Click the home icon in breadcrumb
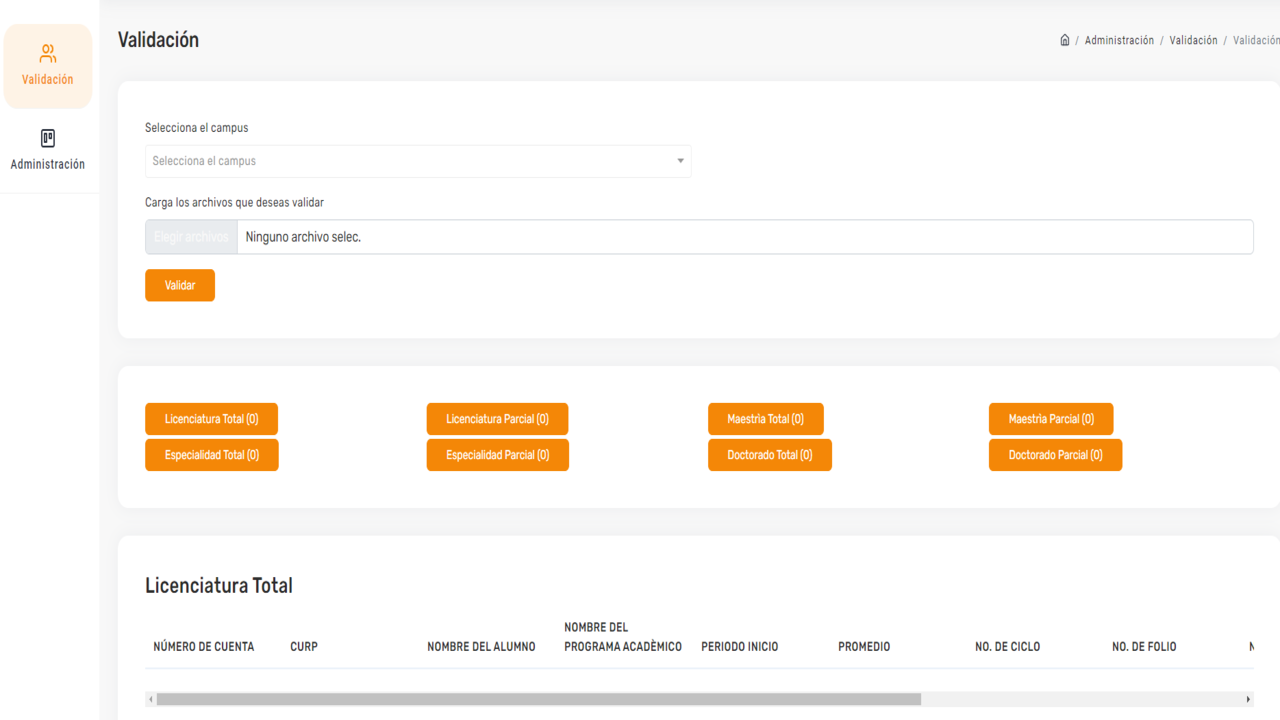 [x=1064, y=40]
